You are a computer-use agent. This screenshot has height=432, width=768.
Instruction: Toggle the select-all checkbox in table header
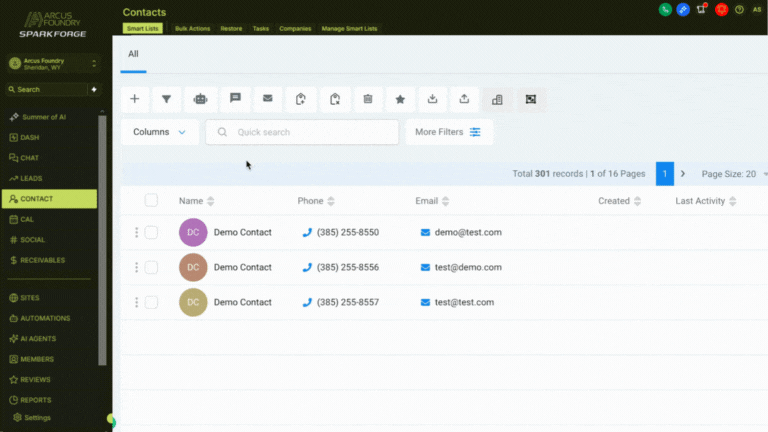(151, 201)
